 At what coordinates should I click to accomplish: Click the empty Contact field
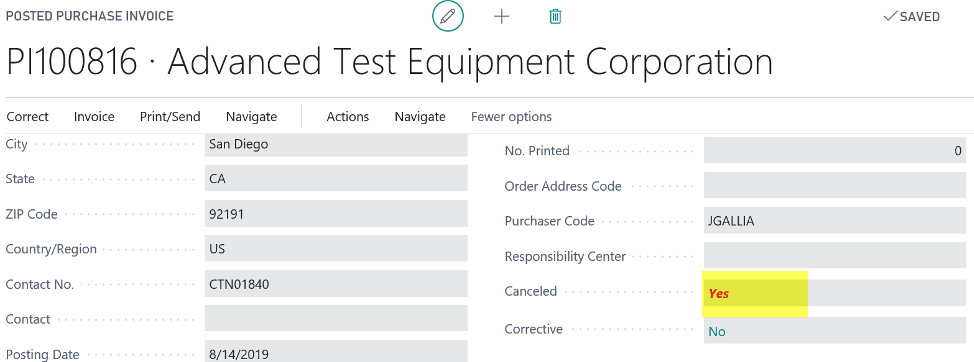pos(335,319)
